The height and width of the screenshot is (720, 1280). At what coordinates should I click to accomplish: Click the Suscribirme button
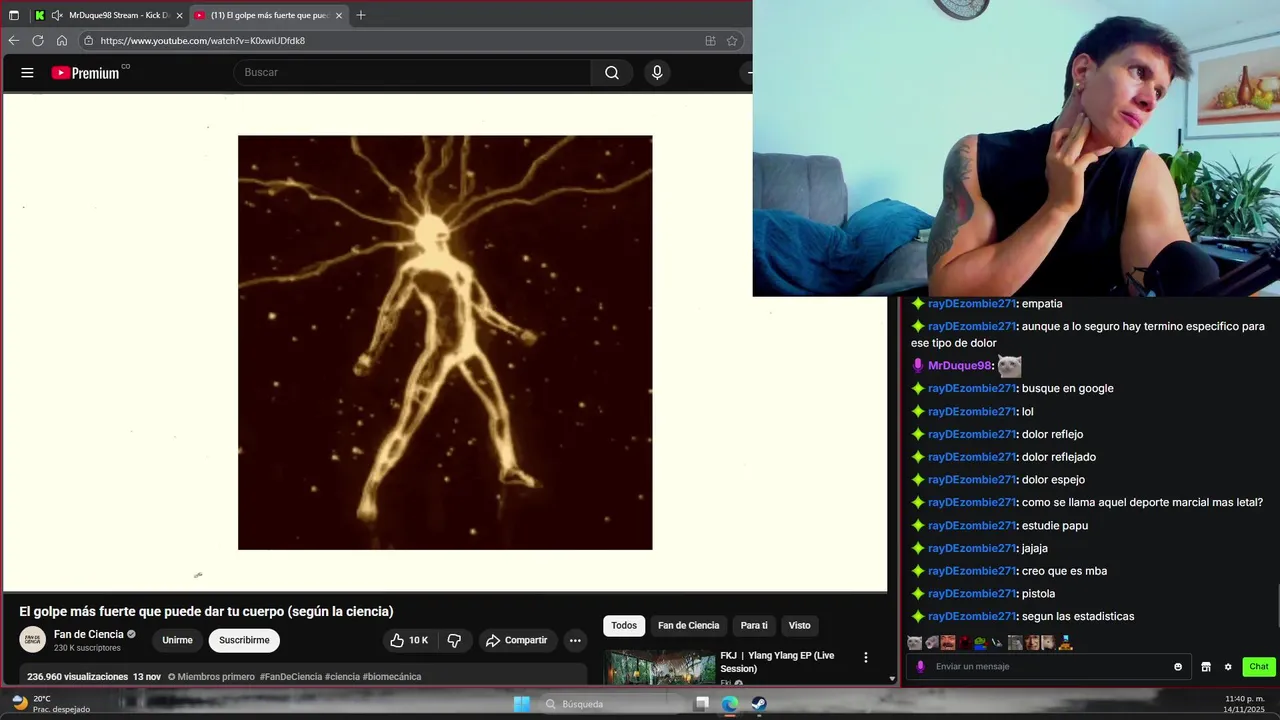click(244, 640)
